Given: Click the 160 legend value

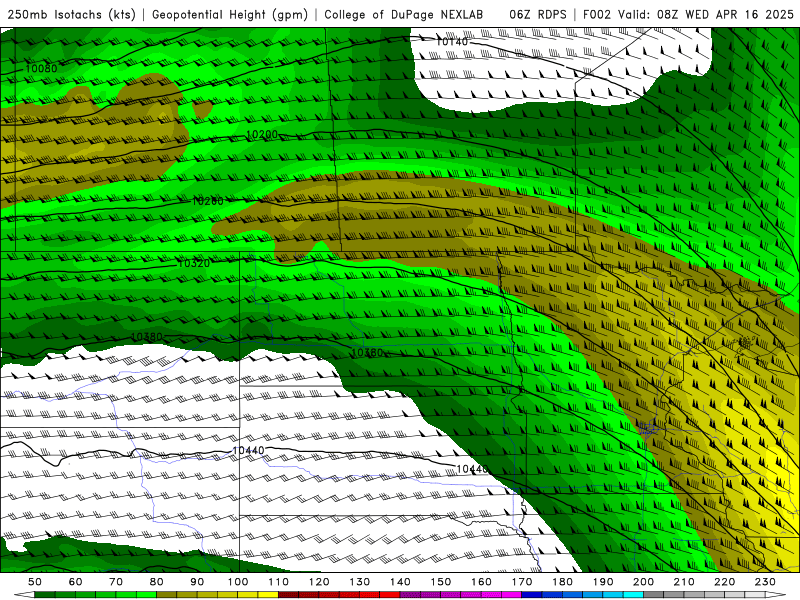Looking at the screenshot, I should [x=481, y=582].
